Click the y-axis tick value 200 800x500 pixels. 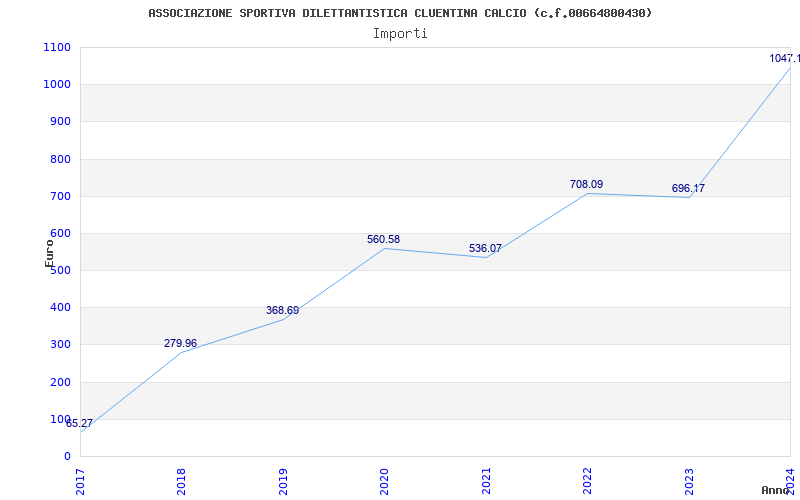click(60, 382)
